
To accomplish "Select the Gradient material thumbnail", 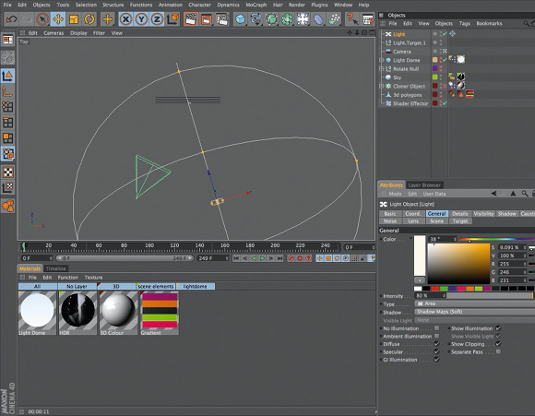I will (159, 313).
